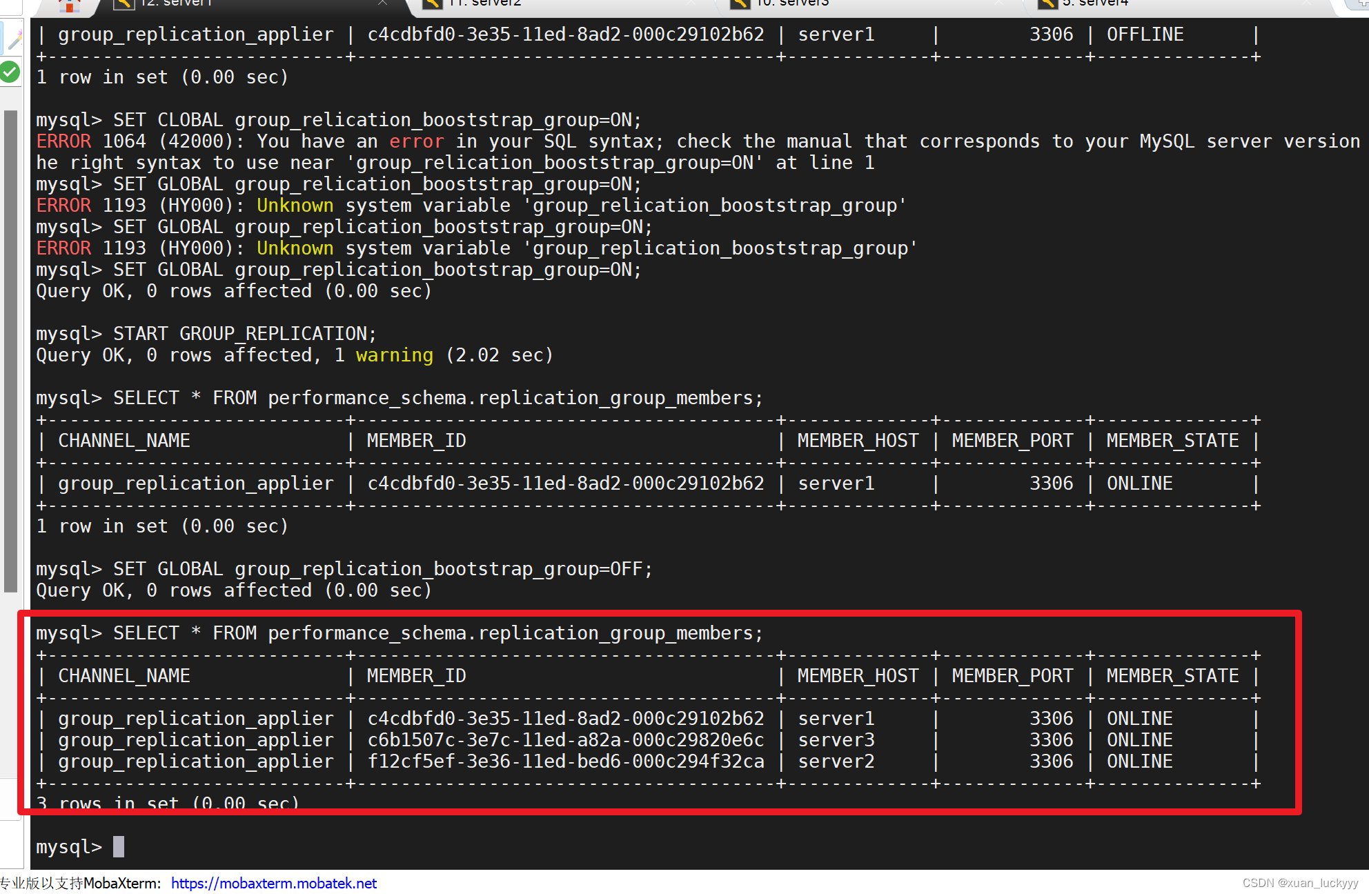Click the green checkmark sidebar icon
1369x896 pixels.
coord(10,72)
